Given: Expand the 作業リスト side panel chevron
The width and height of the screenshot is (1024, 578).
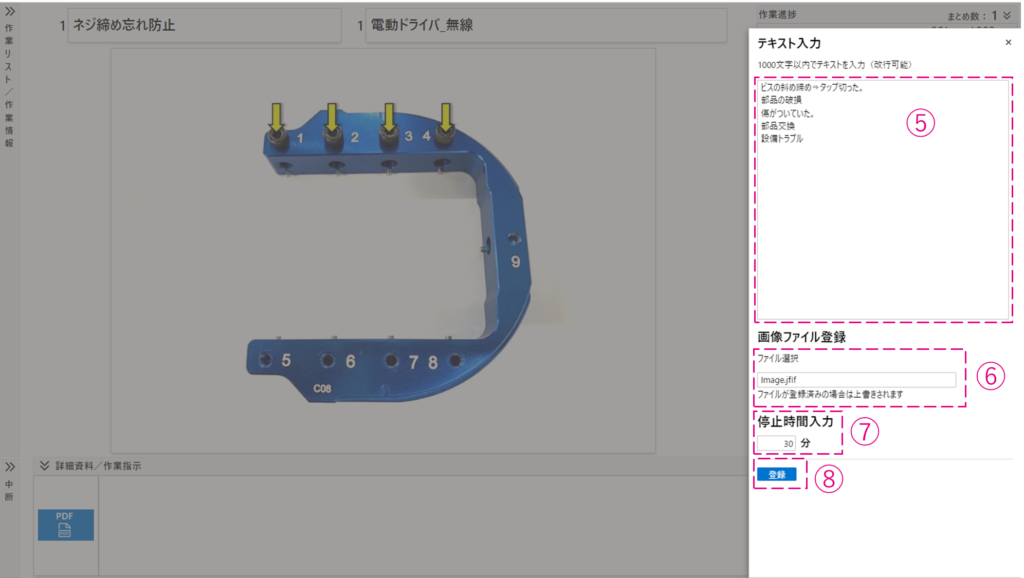Looking at the screenshot, I should click(x=9, y=9).
